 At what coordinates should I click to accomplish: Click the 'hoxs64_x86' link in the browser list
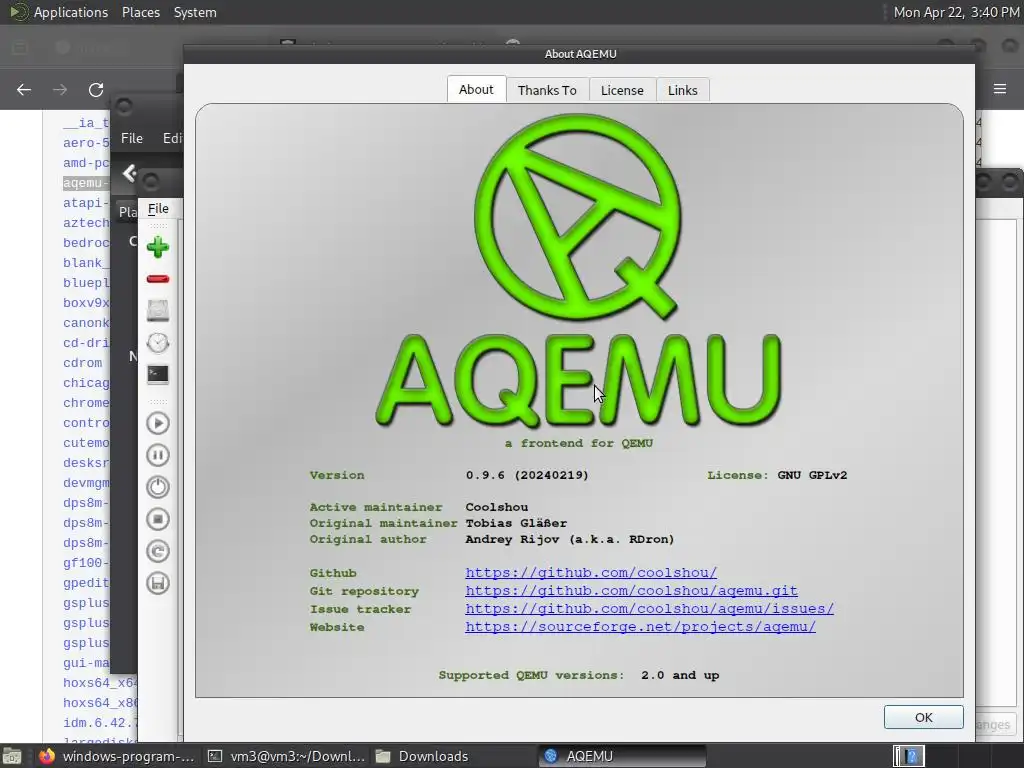coord(100,703)
